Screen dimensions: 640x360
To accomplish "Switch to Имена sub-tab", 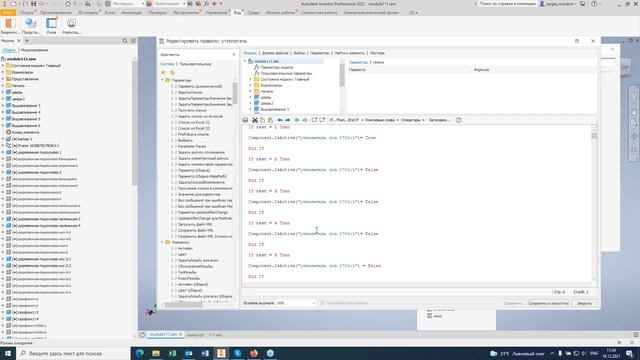I will [378, 62].
